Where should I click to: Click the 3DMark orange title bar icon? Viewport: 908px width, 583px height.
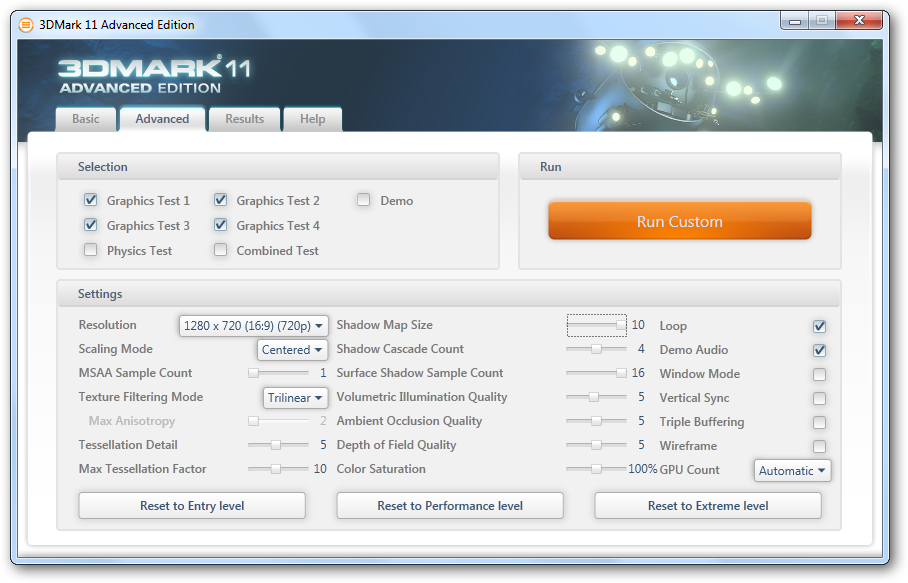[x=26, y=25]
